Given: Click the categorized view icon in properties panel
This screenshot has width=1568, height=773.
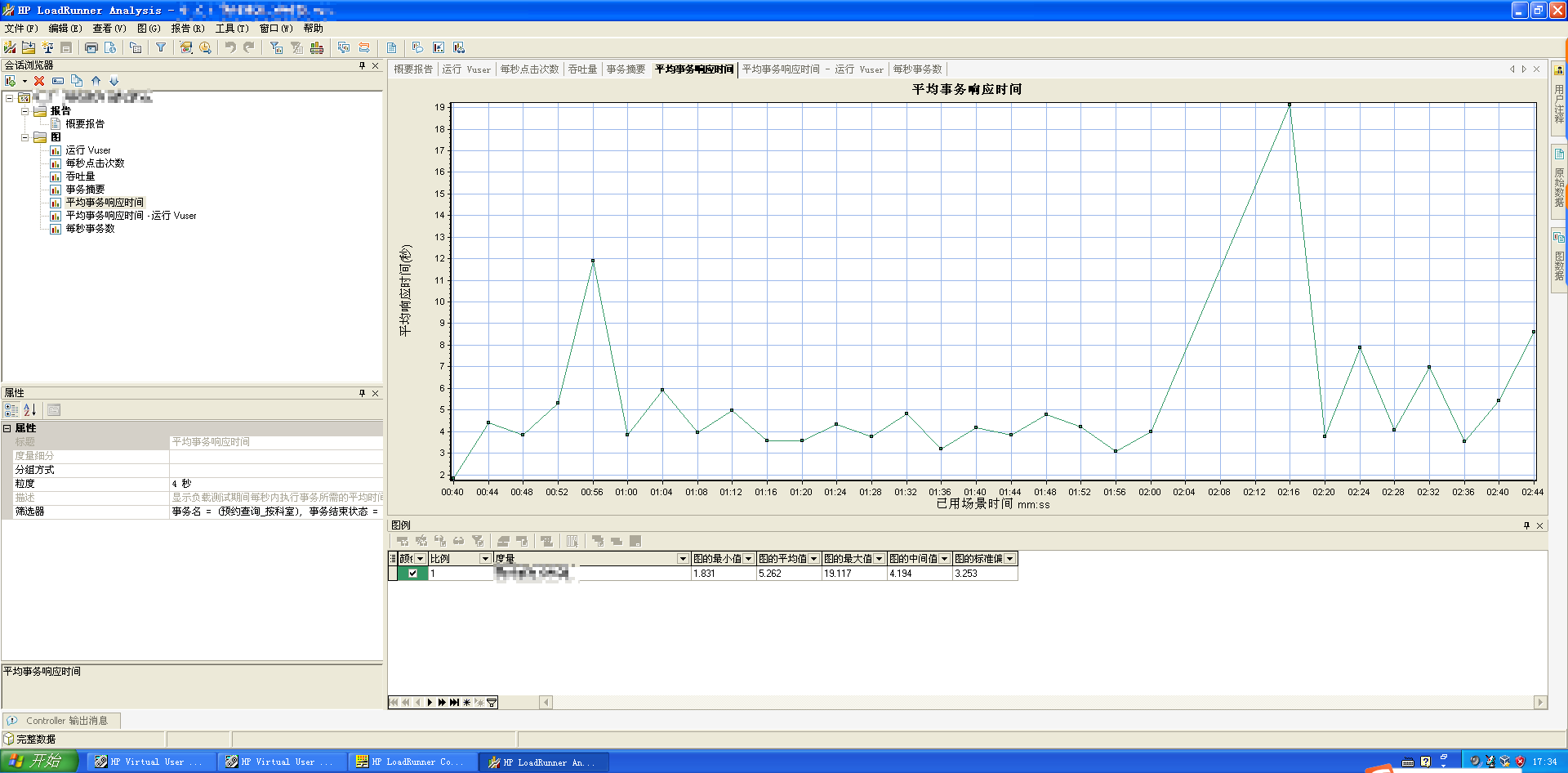Looking at the screenshot, I should pos(11,410).
